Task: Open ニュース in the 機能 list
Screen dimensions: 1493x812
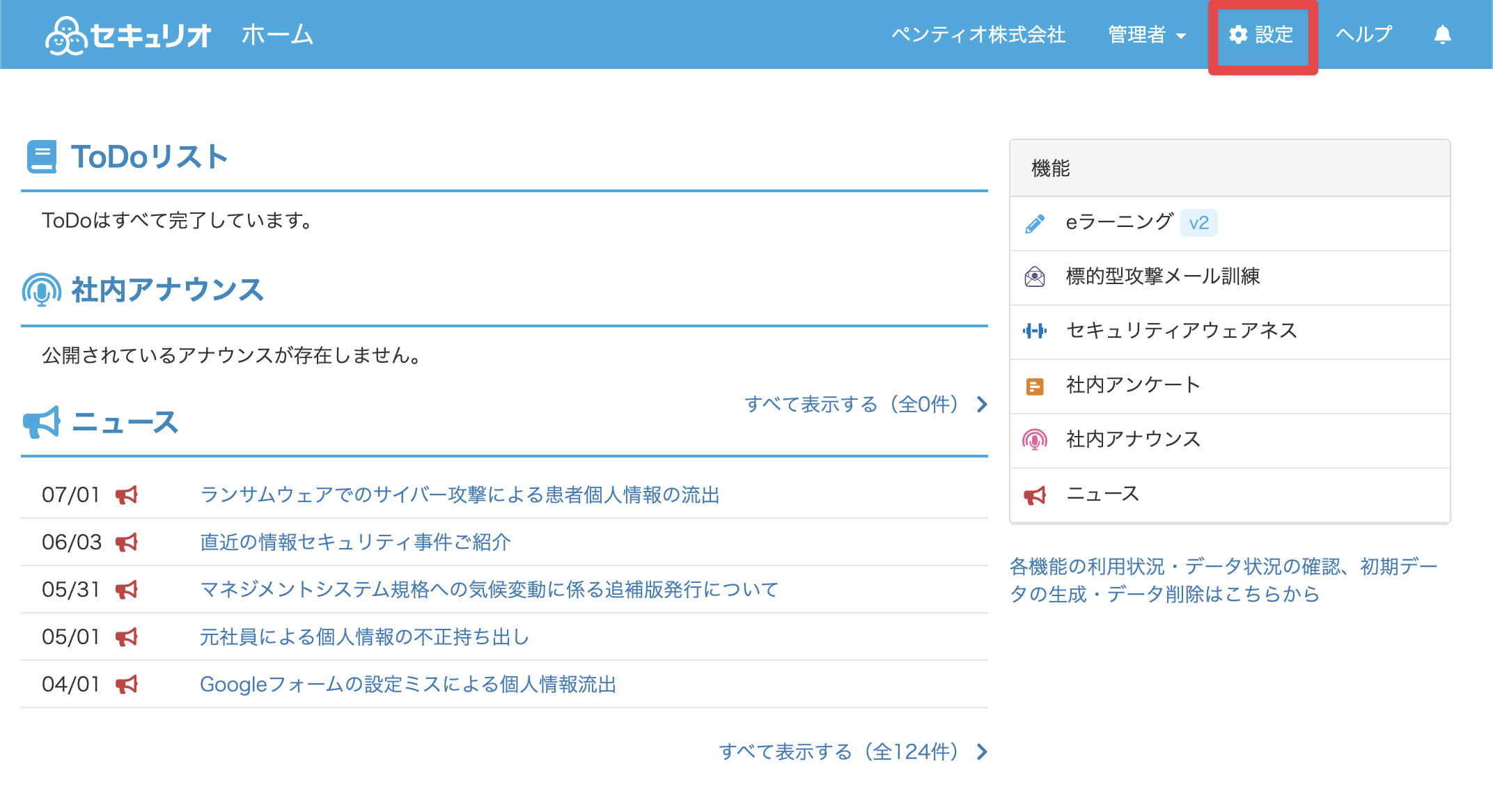Action: (1230, 494)
